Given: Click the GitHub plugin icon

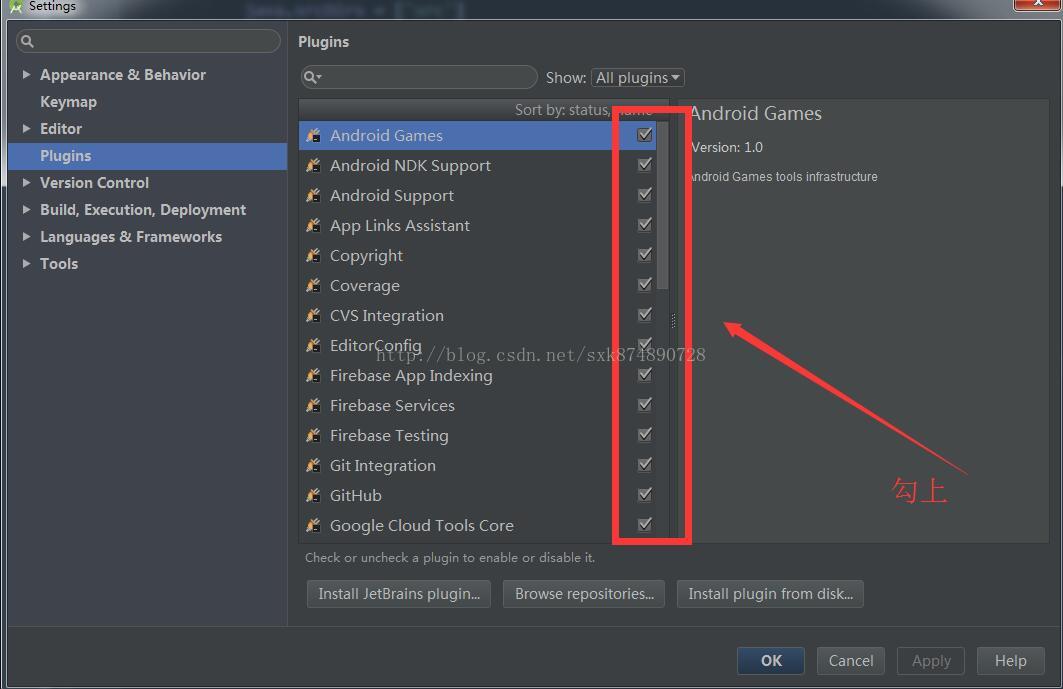Looking at the screenshot, I should click(x=313, y=495).
